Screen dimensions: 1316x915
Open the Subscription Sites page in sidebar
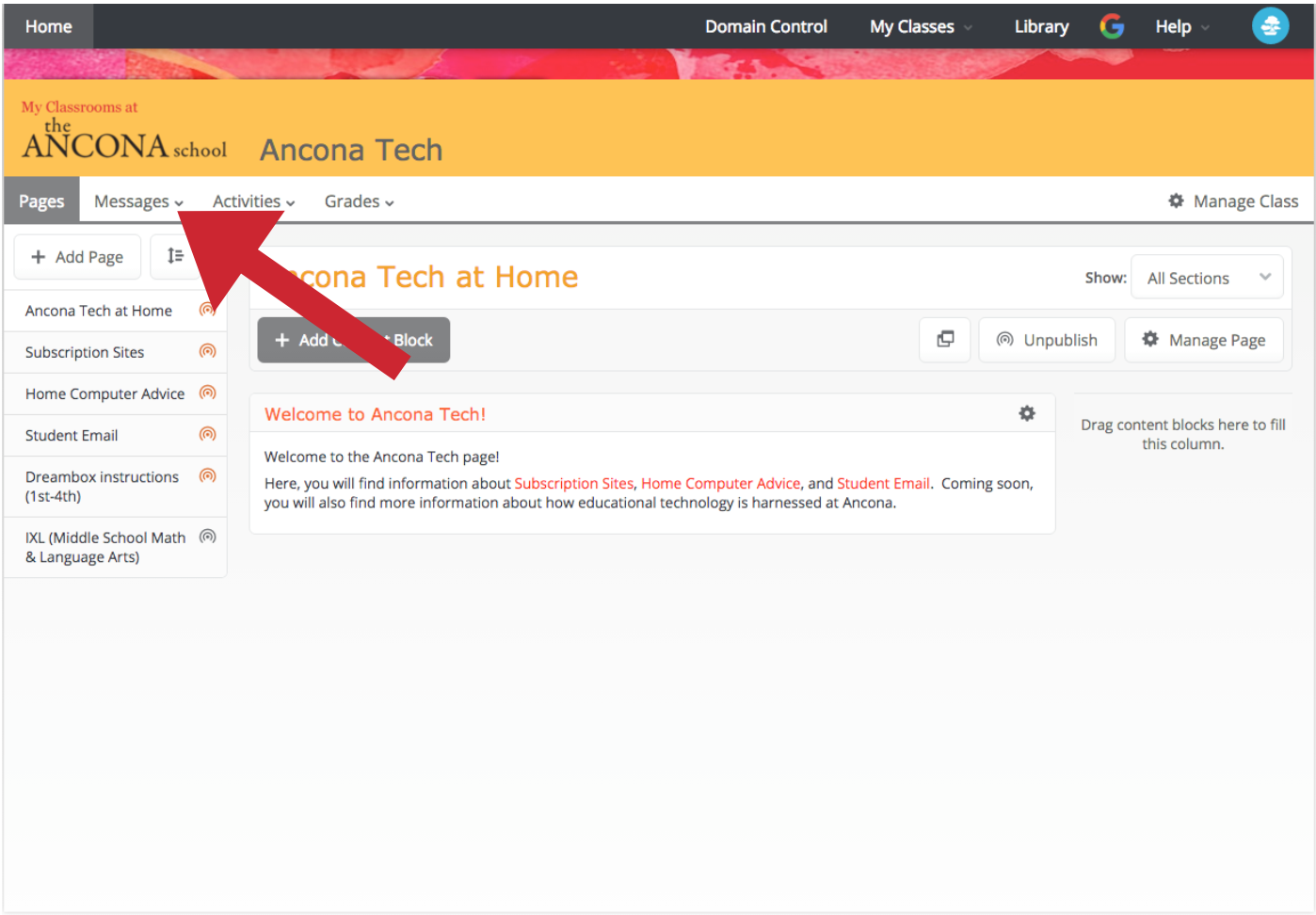tap(85, 352)
